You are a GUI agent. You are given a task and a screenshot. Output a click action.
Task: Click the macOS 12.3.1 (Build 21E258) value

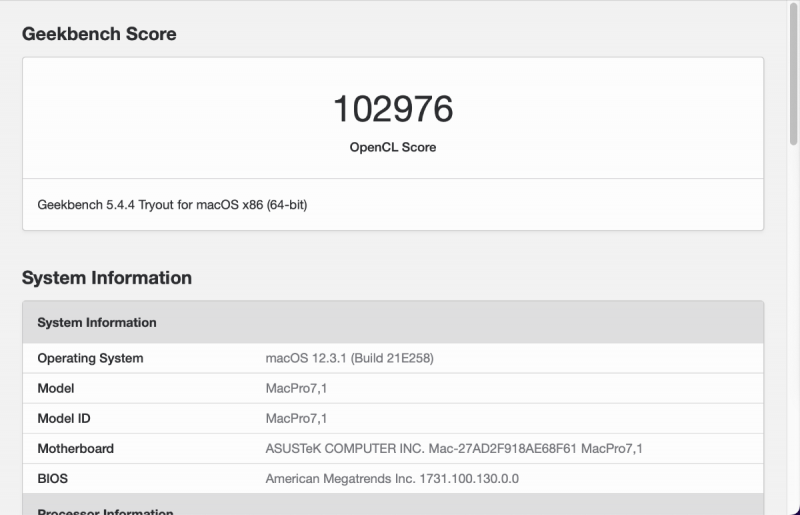[x=349, y=358]
